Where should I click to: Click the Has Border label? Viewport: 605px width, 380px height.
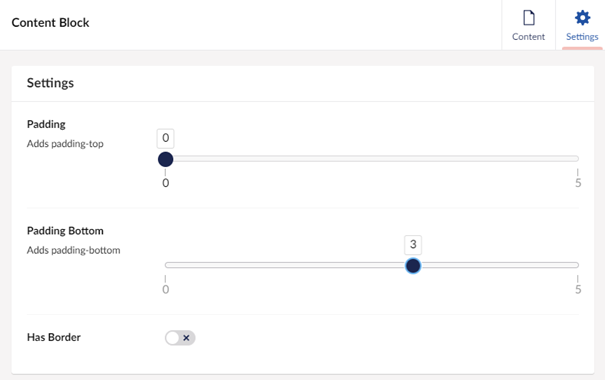coord(54,337)
